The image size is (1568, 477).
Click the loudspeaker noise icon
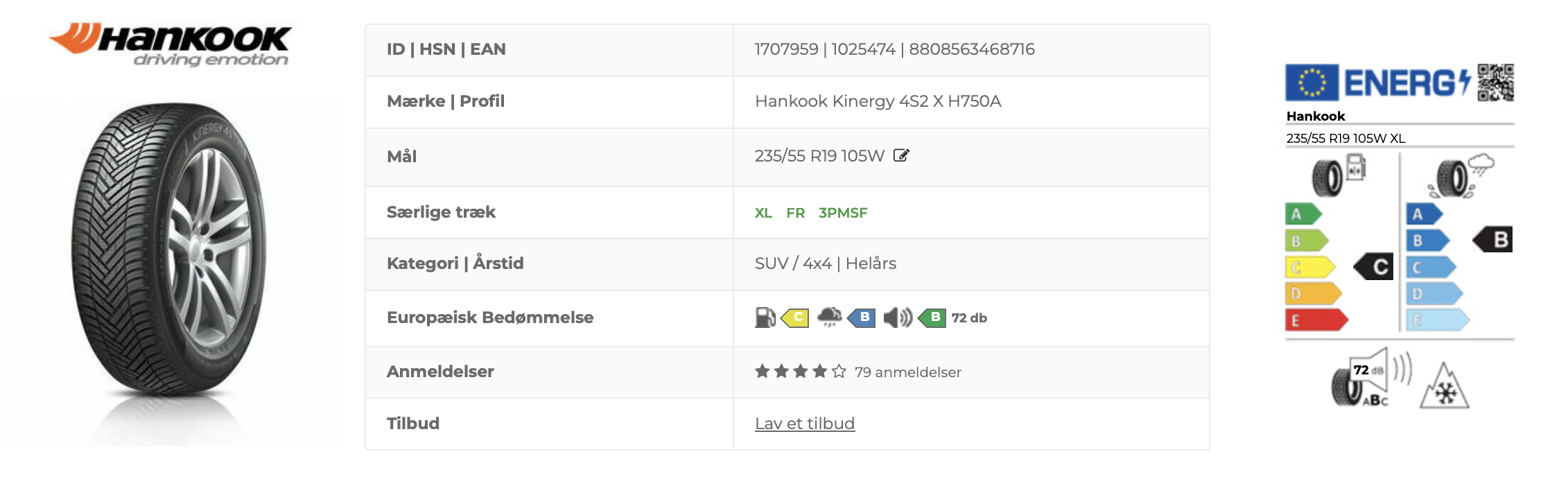click(x=898, y=318)
